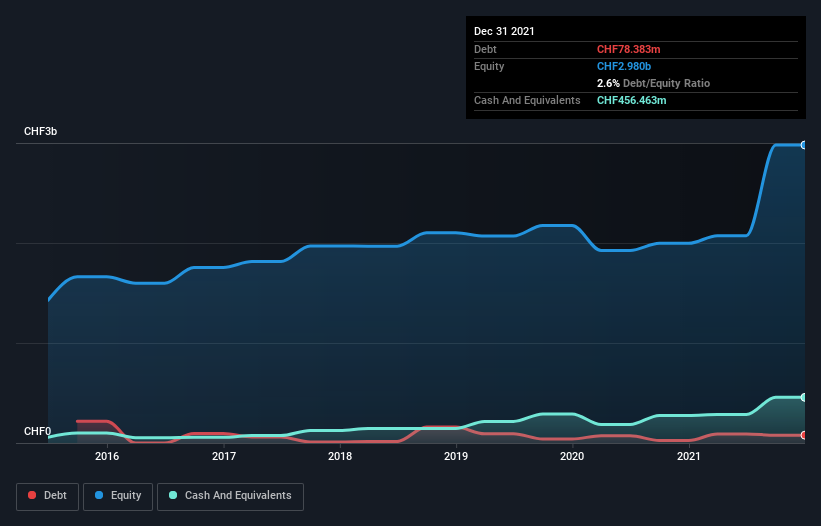Click the CHF456.463m cash value
The width and height of the screenshot is (821, 526).
click(631, 100)
